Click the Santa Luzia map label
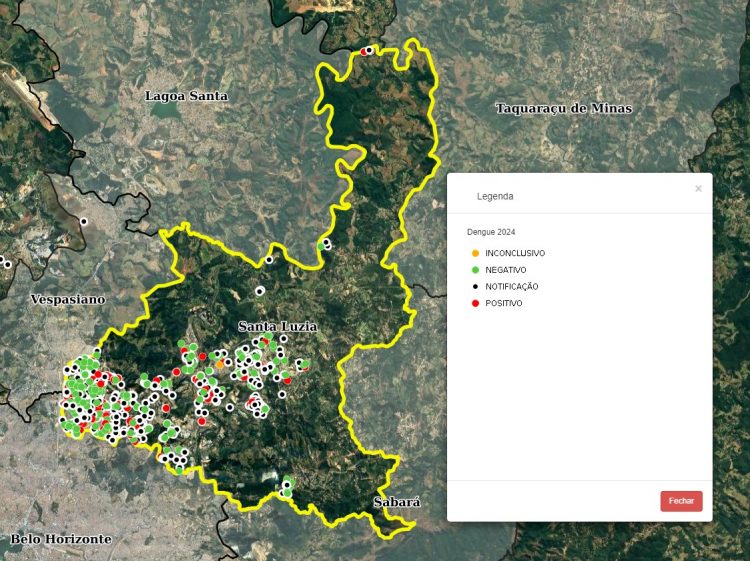 pos(277,327)
